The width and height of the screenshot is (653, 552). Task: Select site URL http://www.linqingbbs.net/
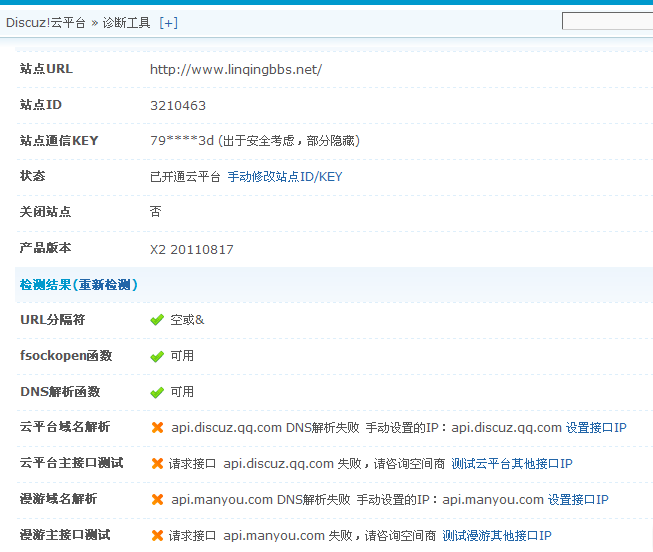[x=236, y=70]
